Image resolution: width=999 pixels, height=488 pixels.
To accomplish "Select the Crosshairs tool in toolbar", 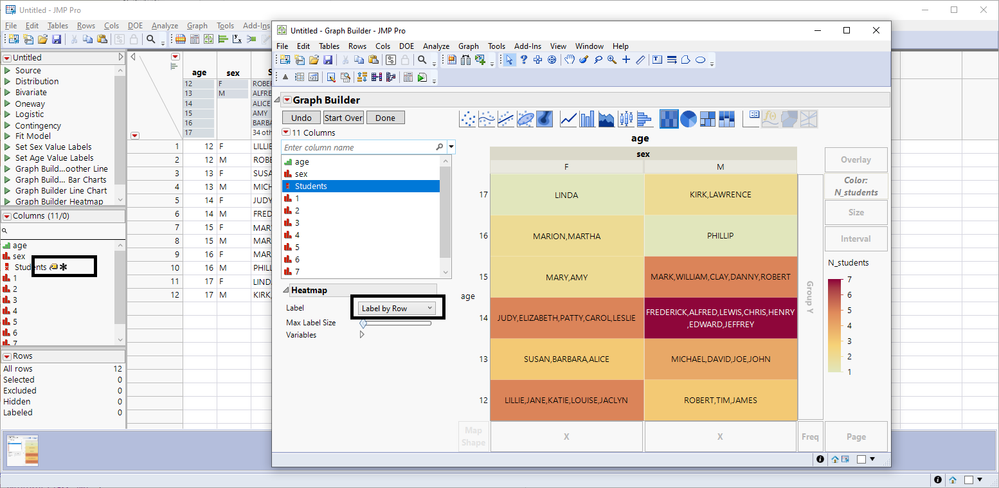I will pyautogui.click(x=626, y=60).
